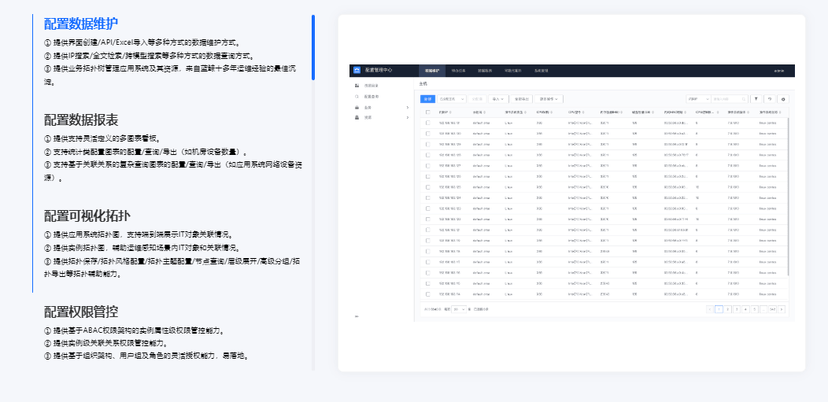Image resolution: width=828 pixels, height=402 pixels.
Task: Go to the previous page with the left arrow
Action: [710, 309]
